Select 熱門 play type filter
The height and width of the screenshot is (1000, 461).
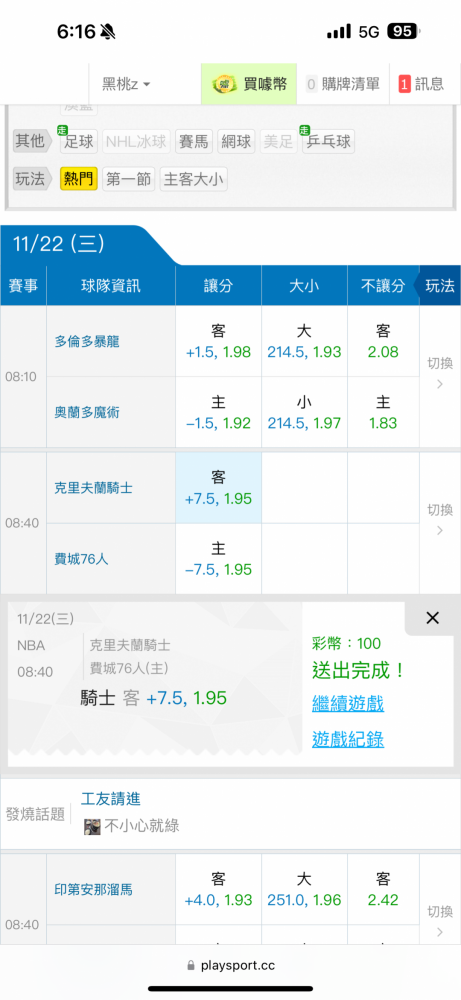[78, 179]
